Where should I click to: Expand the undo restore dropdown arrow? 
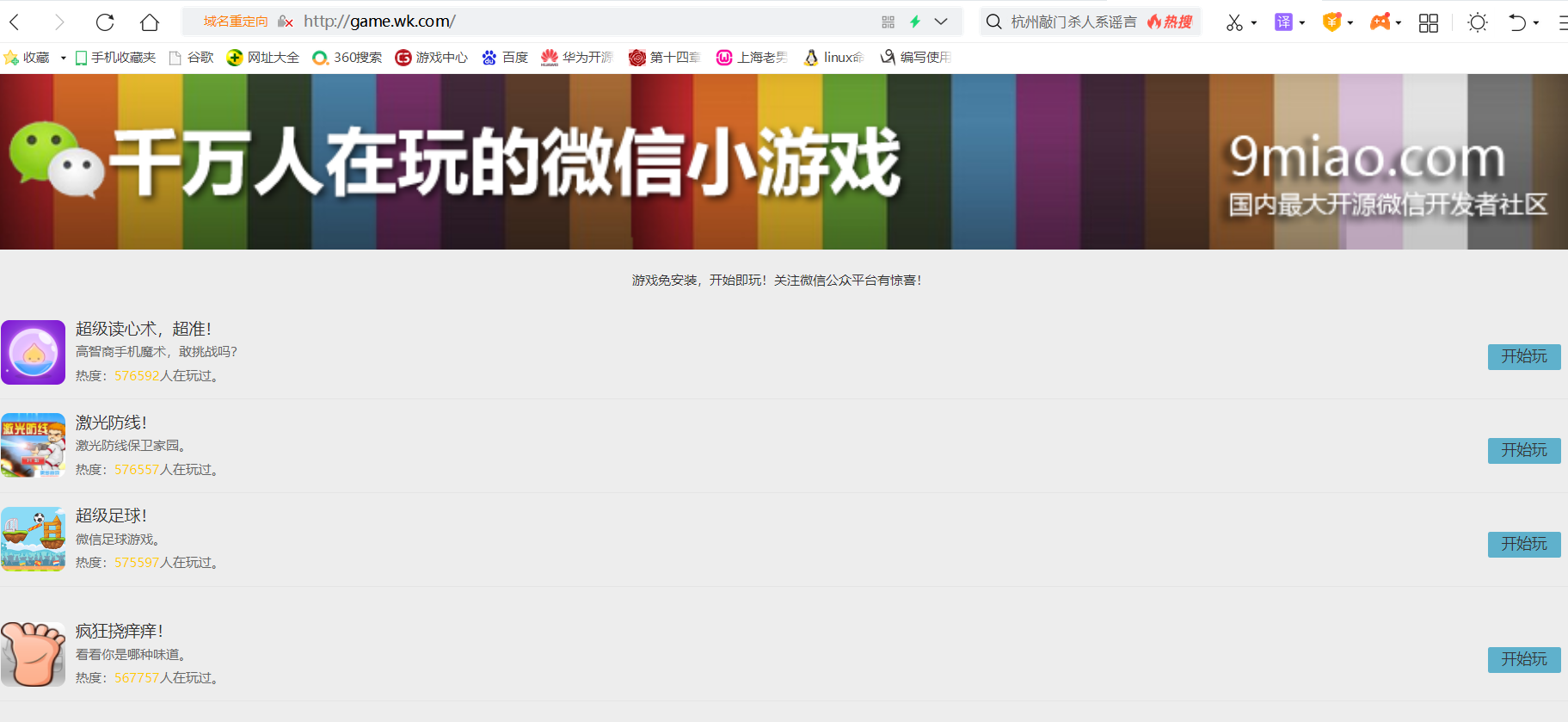click(1536, 23)
